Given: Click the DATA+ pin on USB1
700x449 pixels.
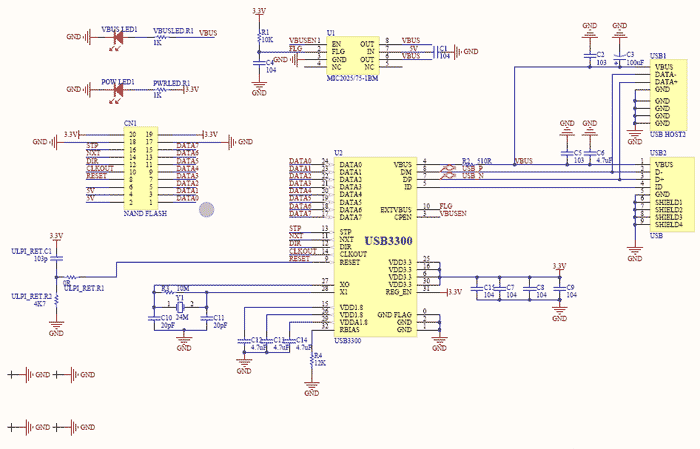Looking at the screenshot, I should click(666, 82).
